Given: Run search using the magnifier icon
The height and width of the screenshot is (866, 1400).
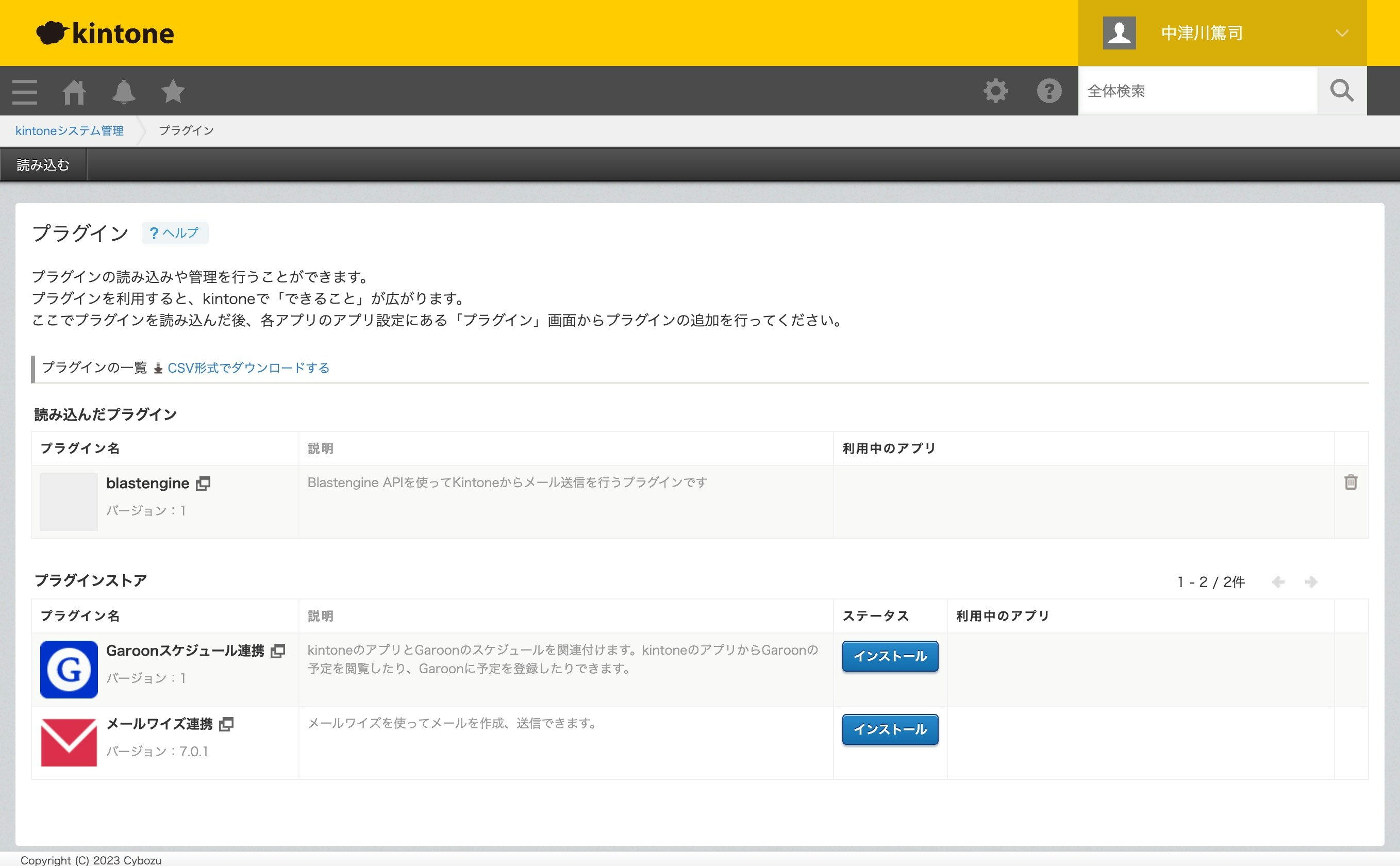Looking at the screenshot, I should (x=1342, y=91).
